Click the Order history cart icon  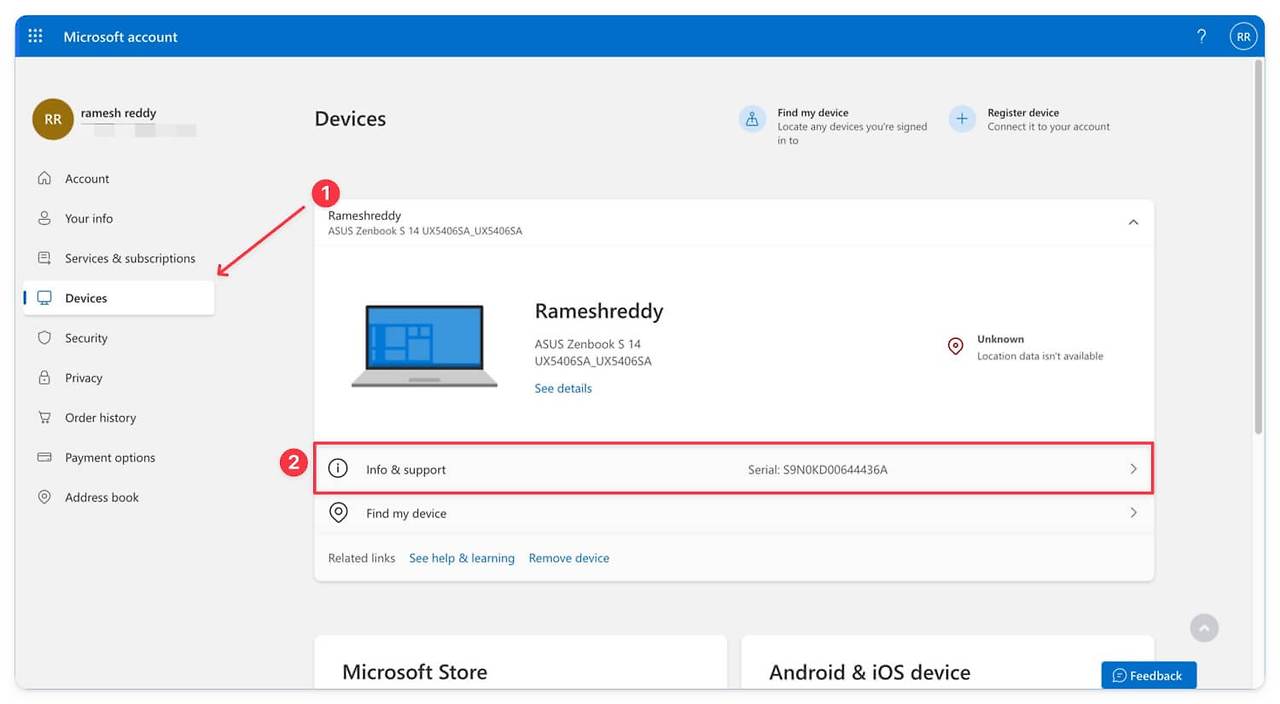coord(44,417)
